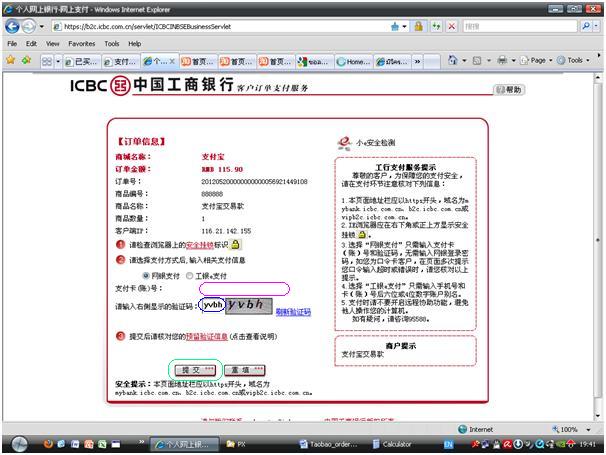Switch to the Home... tab
The height and width of the screenshot is (455, 606).
(352, 61)
